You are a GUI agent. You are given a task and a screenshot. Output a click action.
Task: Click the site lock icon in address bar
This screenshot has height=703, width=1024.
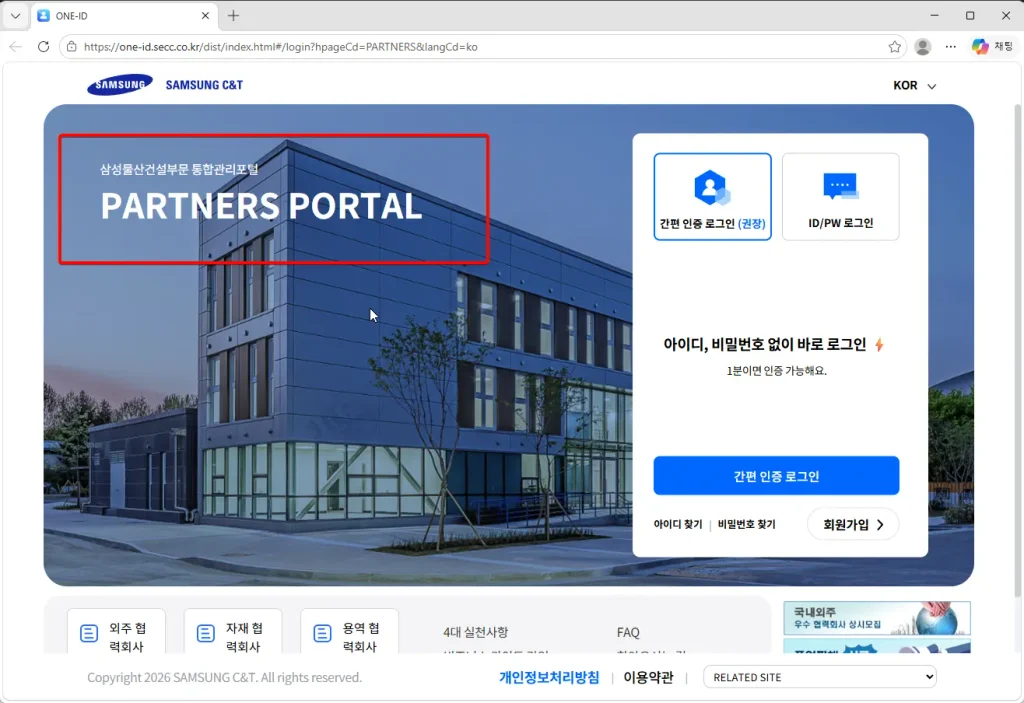72,46
